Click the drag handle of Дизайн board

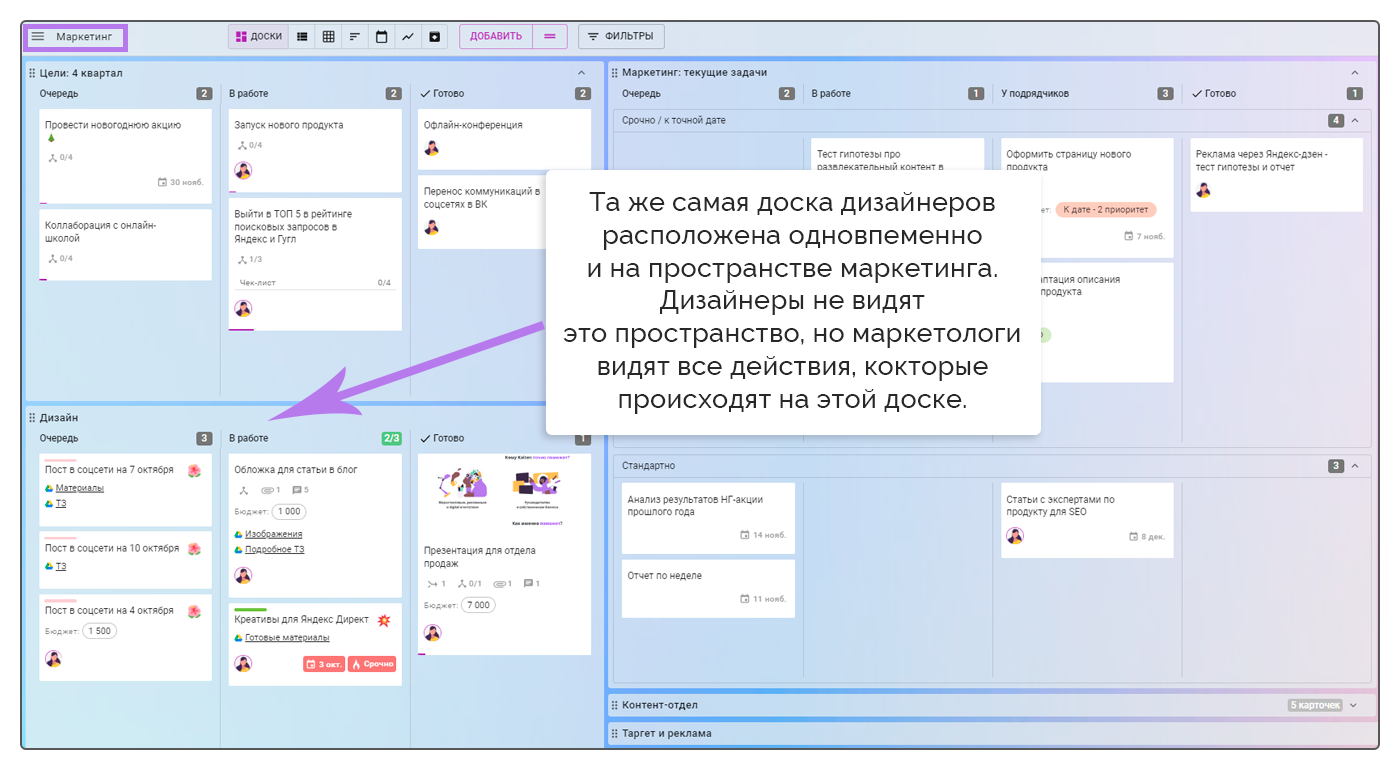[x=32, y=418]
